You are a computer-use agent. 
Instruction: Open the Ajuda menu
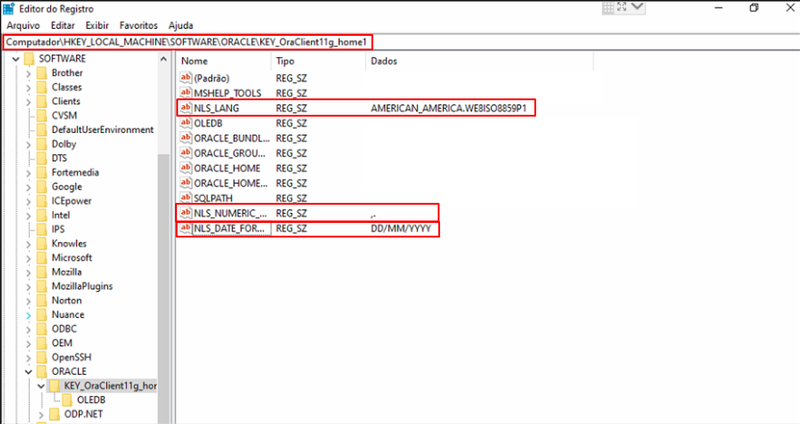181,25
